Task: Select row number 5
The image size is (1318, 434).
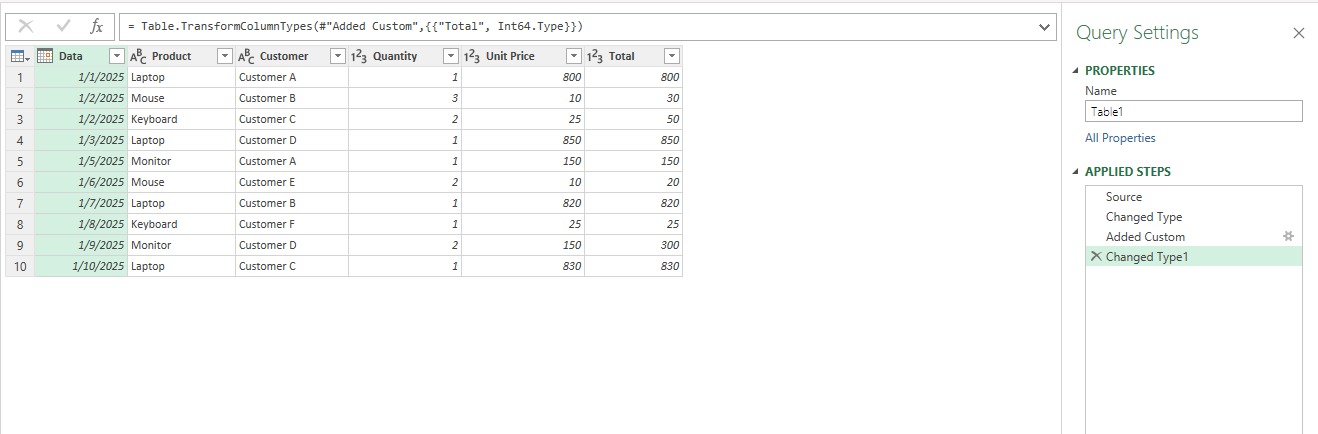Action: pos(20,161)
